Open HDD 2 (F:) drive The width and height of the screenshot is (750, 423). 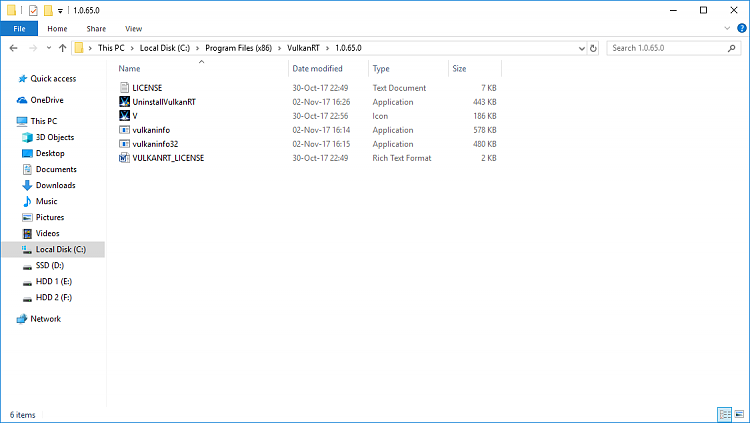54,298
